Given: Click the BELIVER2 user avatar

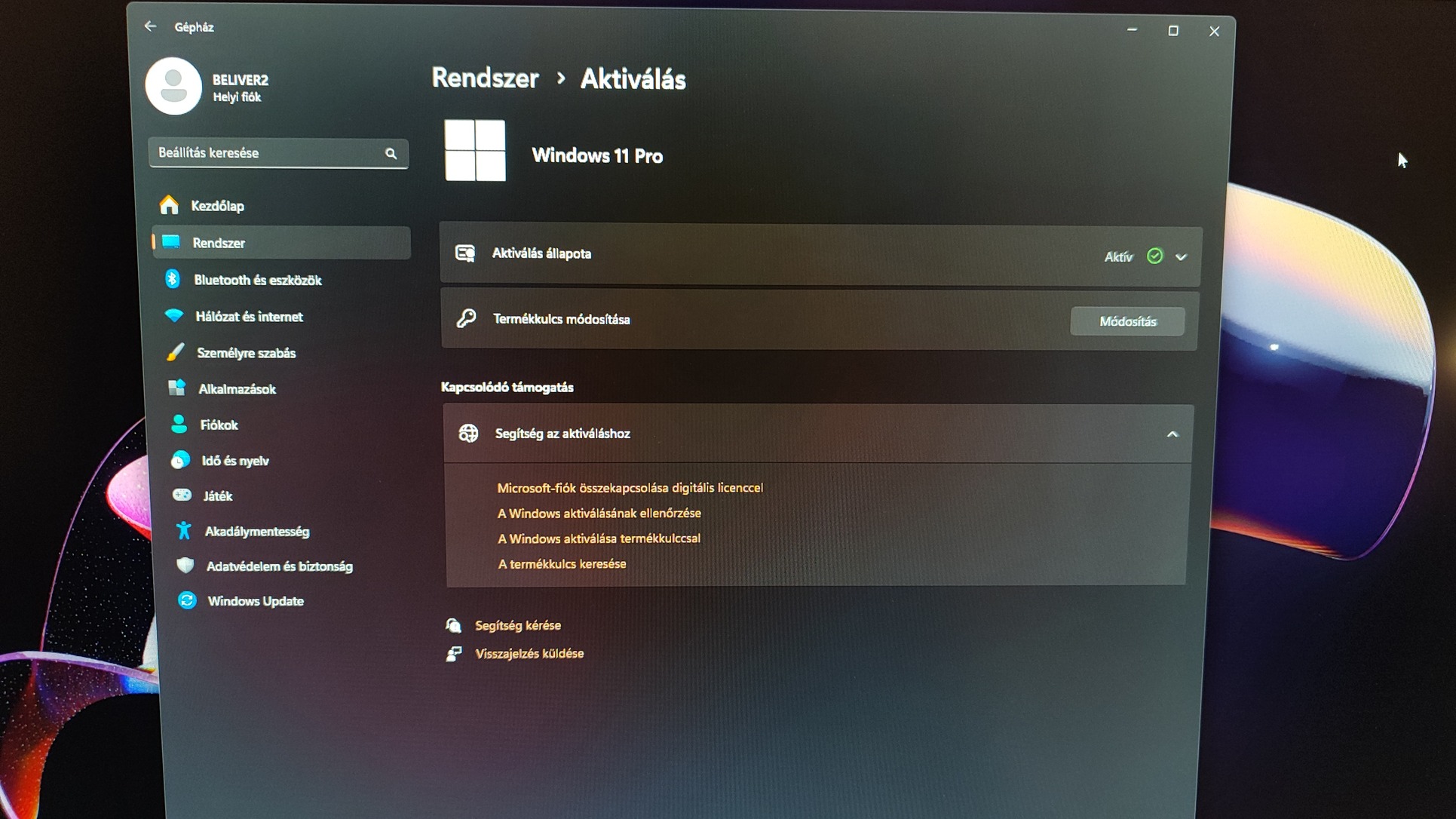Looking at the screenshot, I should 173,87.
